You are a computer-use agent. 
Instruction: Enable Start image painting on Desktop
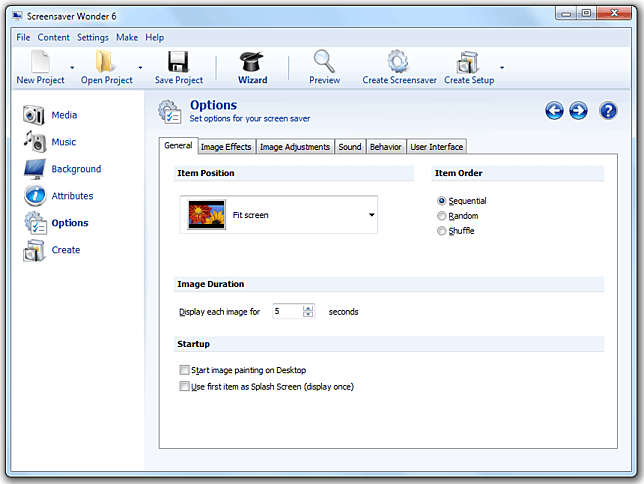(184, 370)
